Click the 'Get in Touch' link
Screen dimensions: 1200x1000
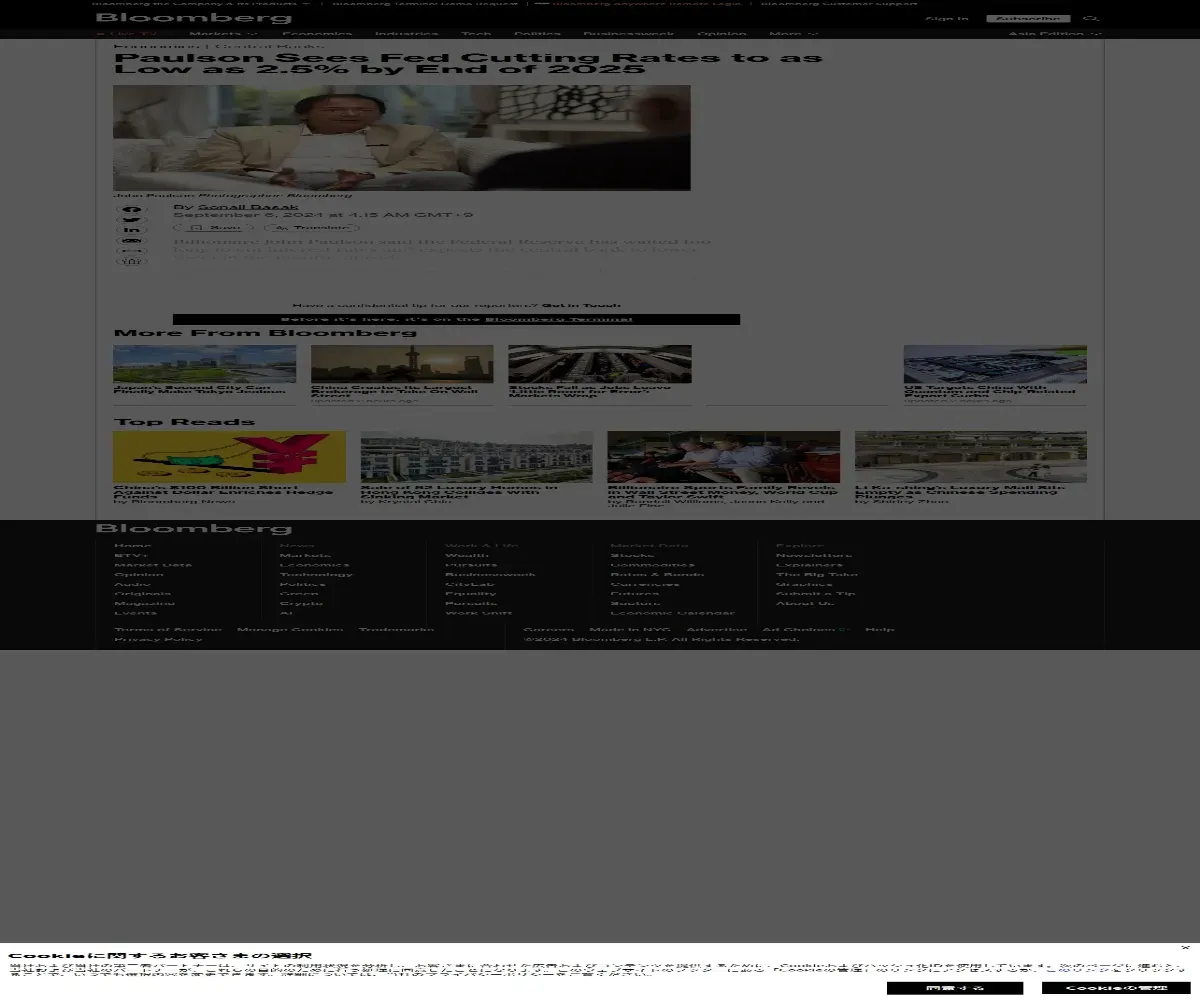coord(581,305)
